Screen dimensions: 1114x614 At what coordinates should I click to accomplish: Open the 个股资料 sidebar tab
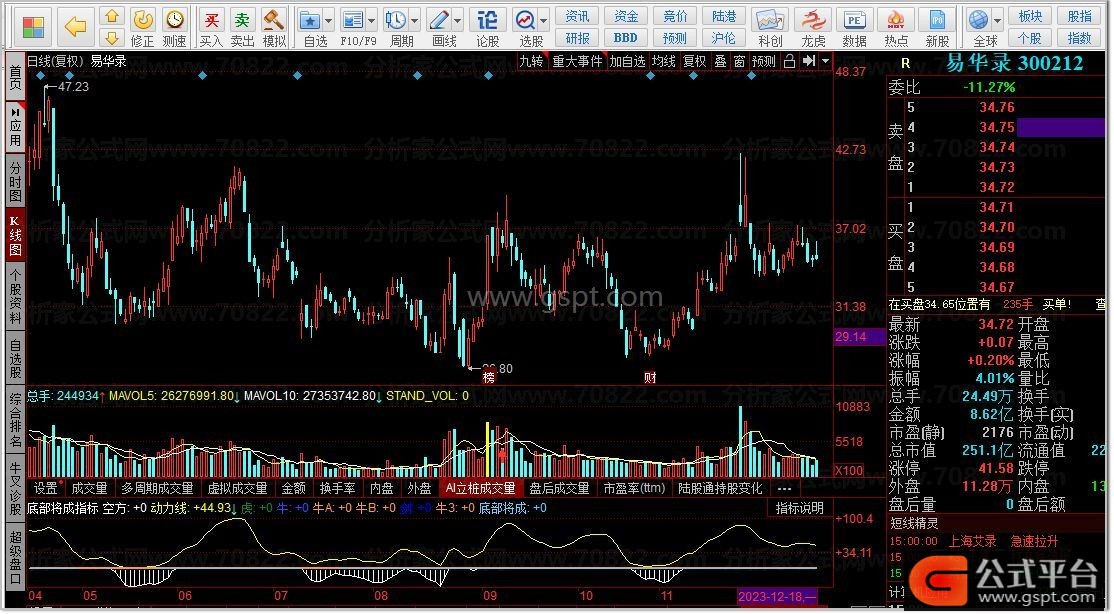click(15, 296)
